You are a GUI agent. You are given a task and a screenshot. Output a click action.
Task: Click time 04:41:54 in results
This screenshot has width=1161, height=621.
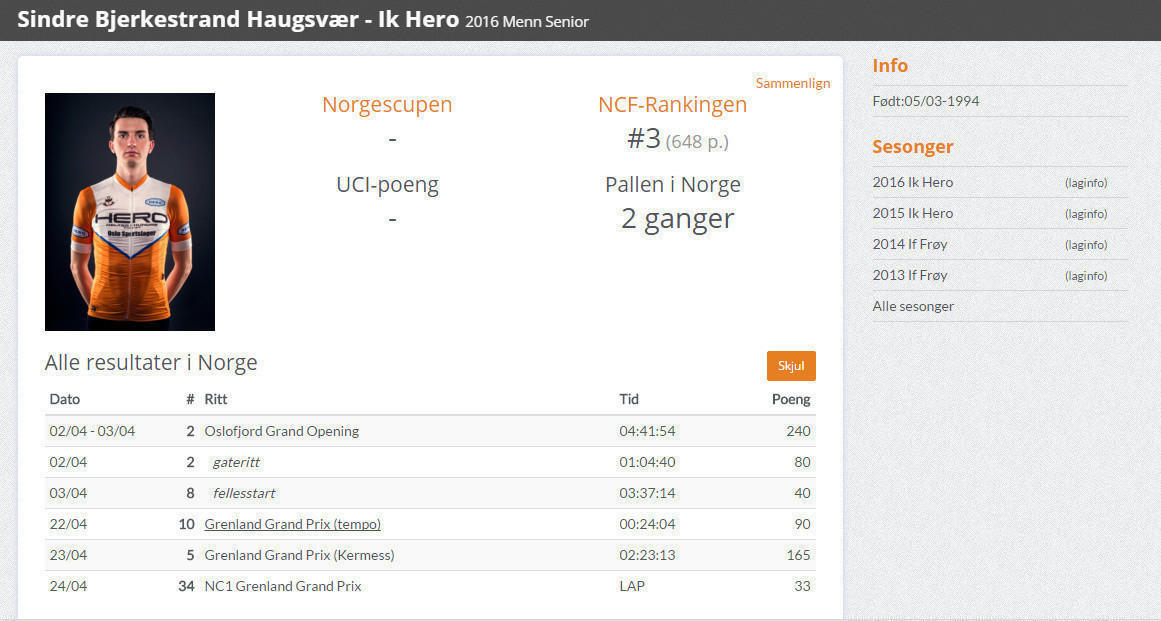(647, 431)
